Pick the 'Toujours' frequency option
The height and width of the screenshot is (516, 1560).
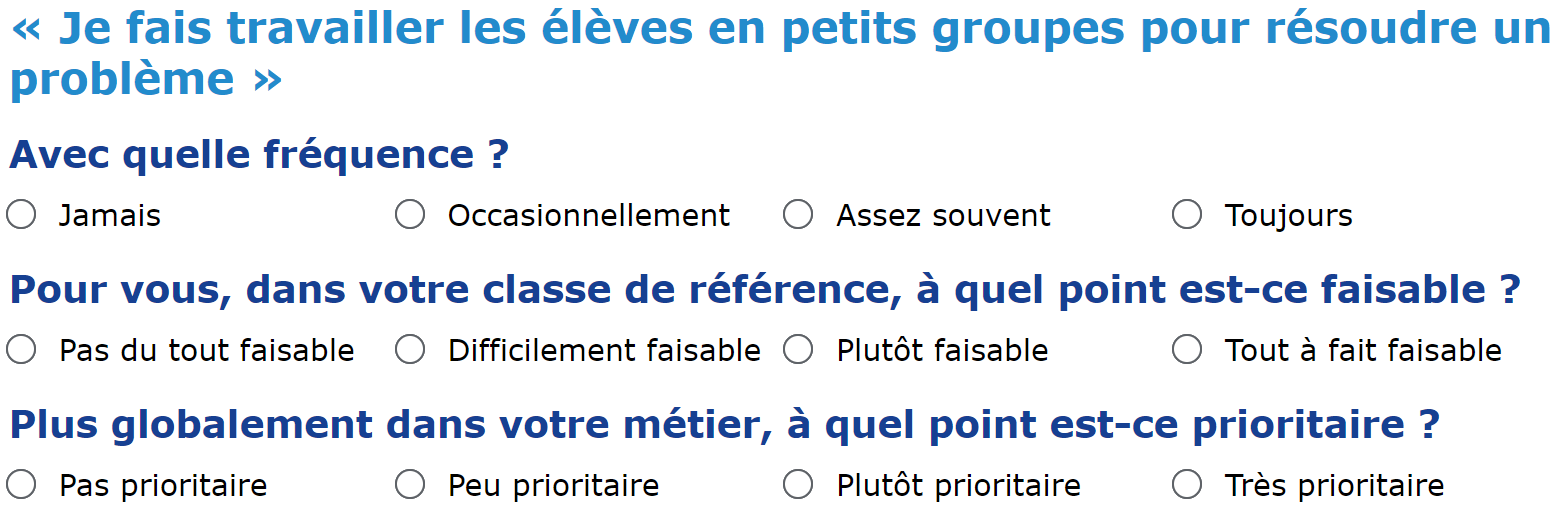pyautogui.click(x=1187, y=215)
